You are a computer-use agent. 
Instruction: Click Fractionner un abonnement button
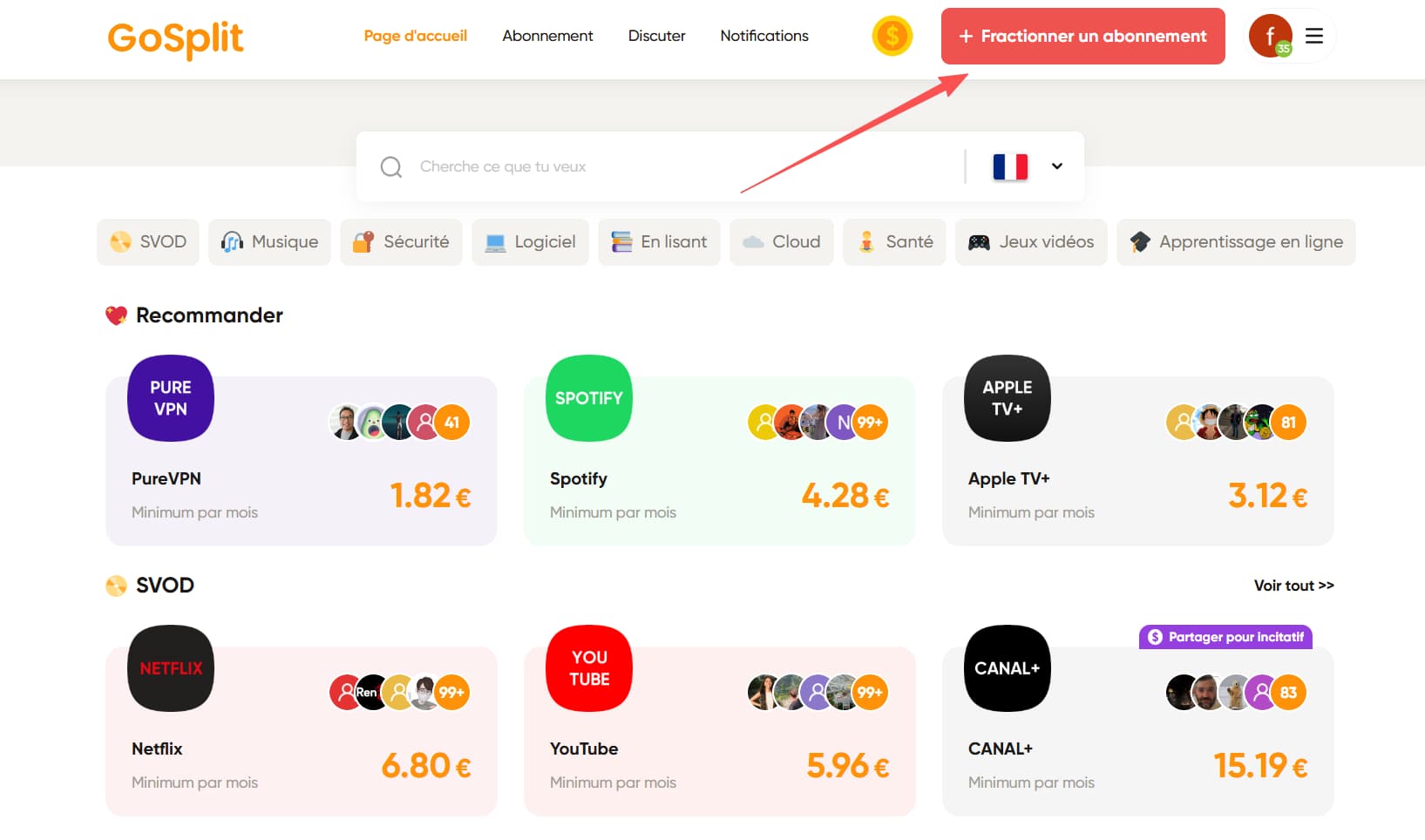pos(1082,37)
